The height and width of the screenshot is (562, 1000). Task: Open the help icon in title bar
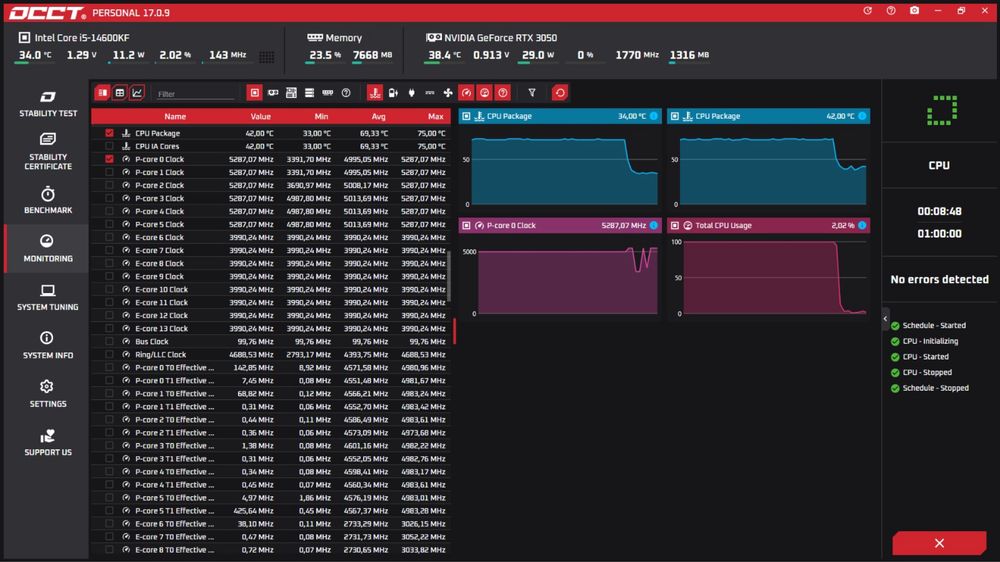(x=891, y=11)
